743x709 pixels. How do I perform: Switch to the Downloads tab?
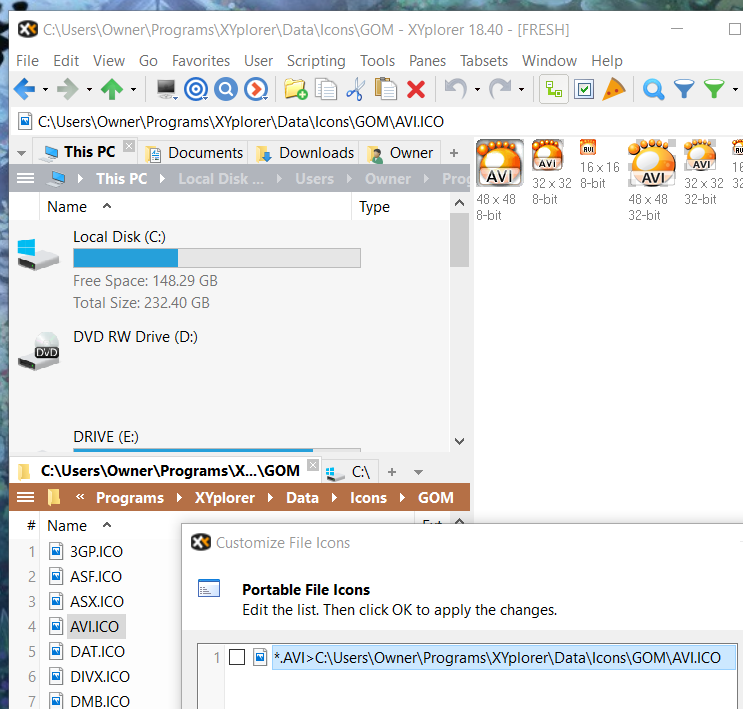305,153
